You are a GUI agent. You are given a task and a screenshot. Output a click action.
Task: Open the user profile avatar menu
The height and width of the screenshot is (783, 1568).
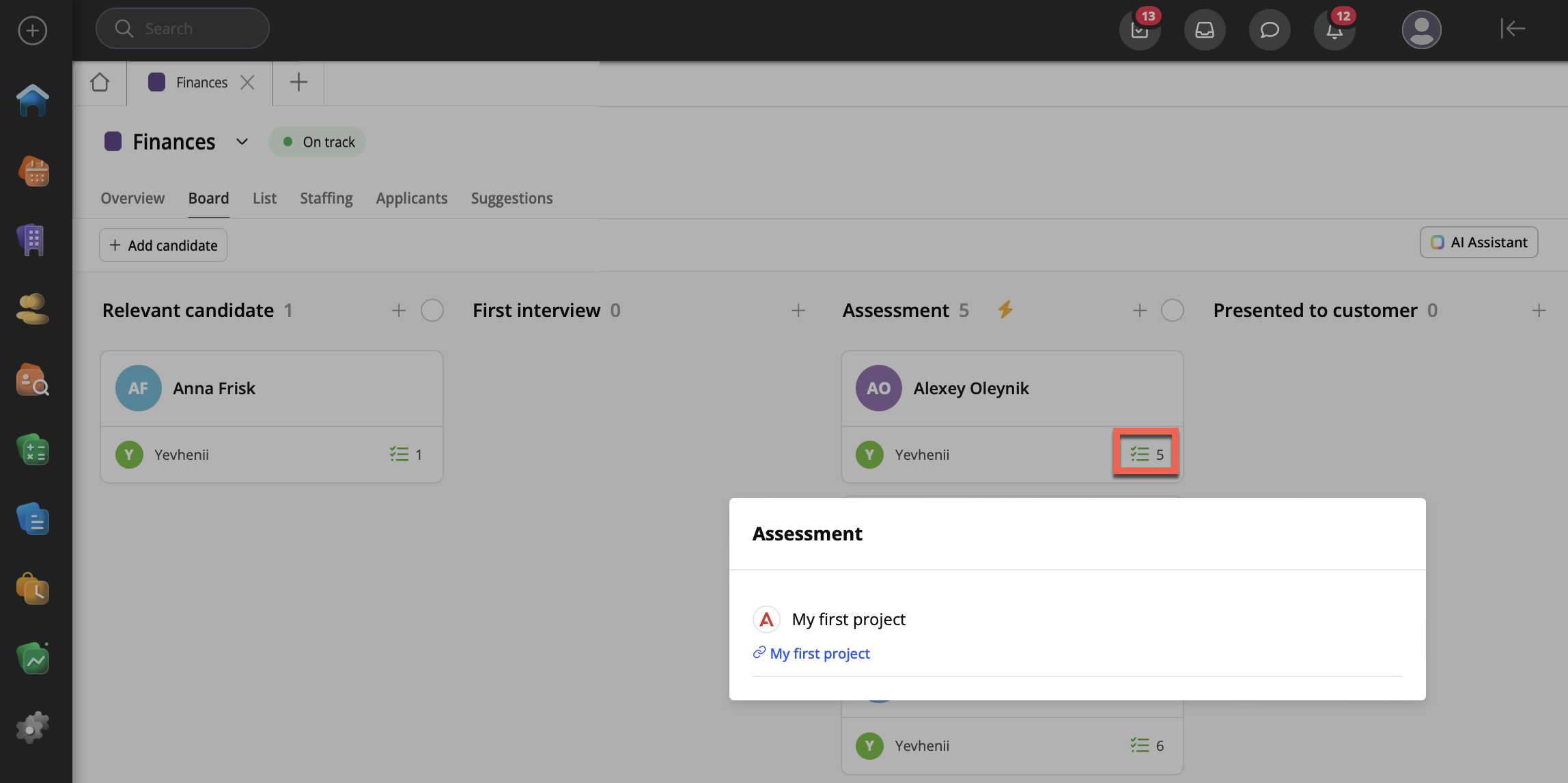[x=1421, y=29]
